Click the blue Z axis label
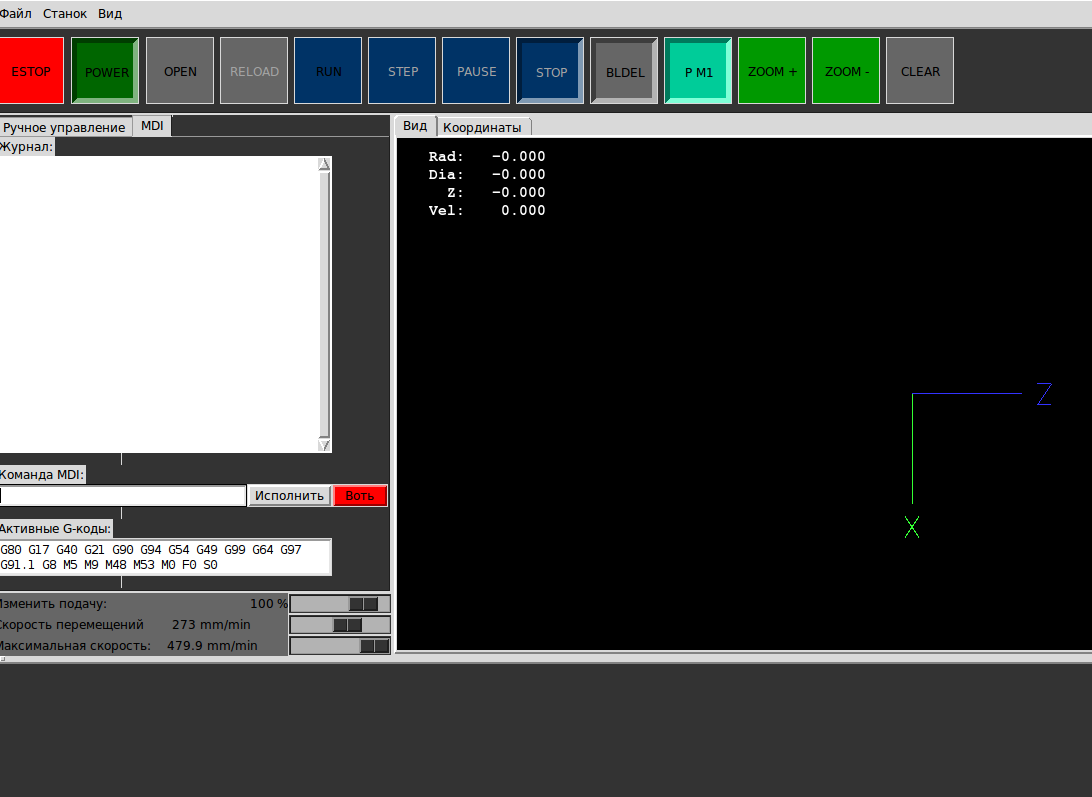This screenshot has height=797, width=1092. point(1044,394)
